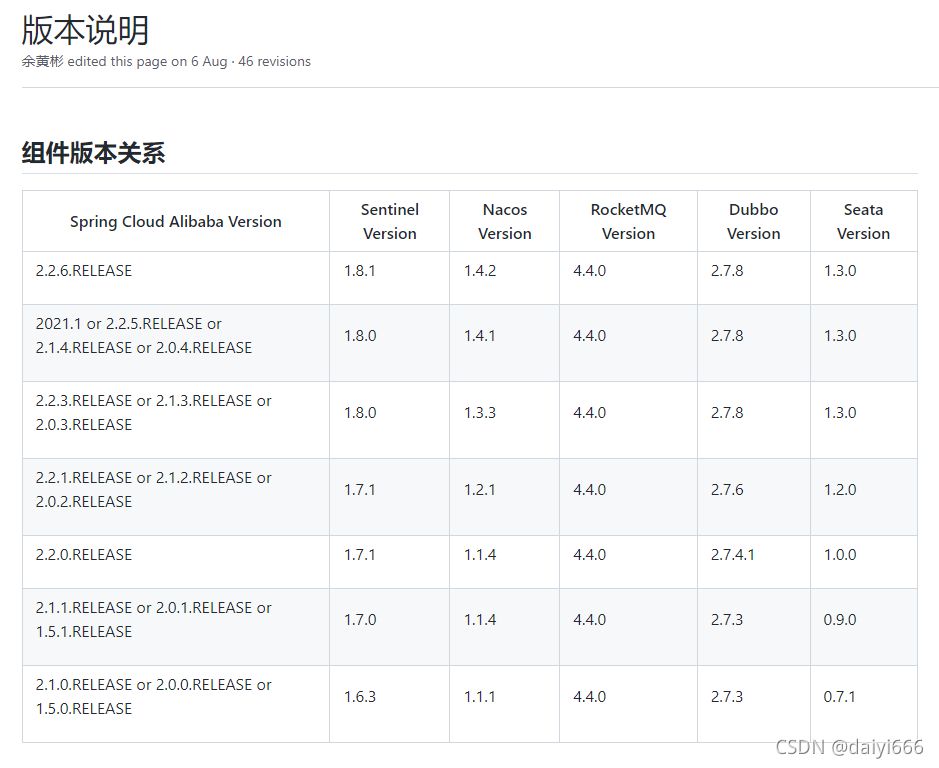The height and width of the screenshot is (768, 939).
Task: Click Nacos 1.1.4 in the 2.2.0.RELEASE row
Action: [x=504, y=562]
